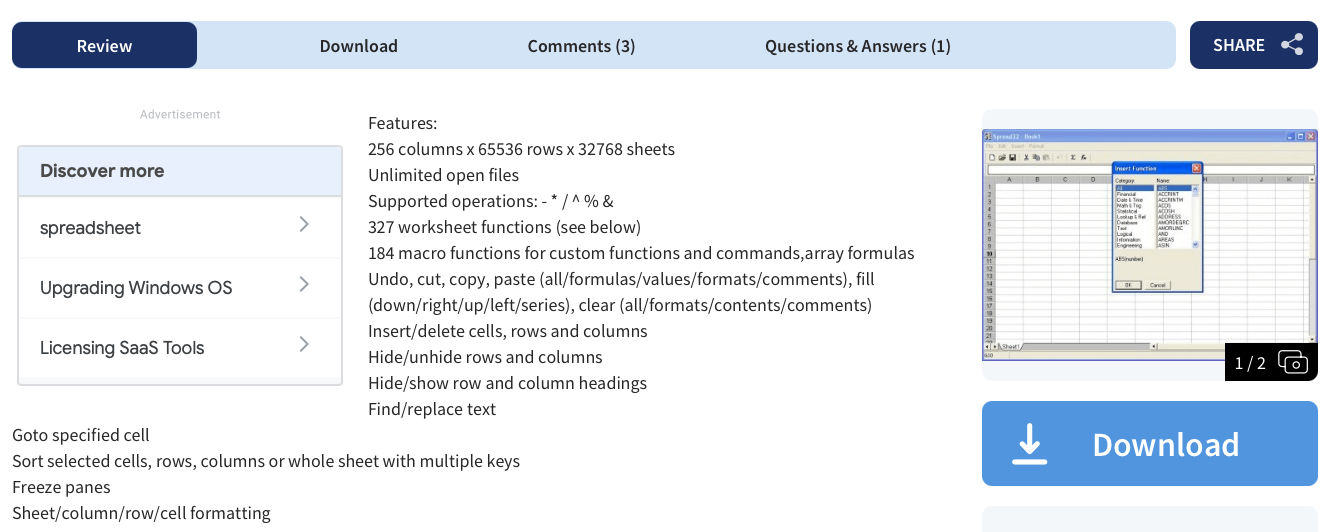This screenshot has width=1336, height=532.
Task: Click the SHARE button
Action: (1254, 45)
